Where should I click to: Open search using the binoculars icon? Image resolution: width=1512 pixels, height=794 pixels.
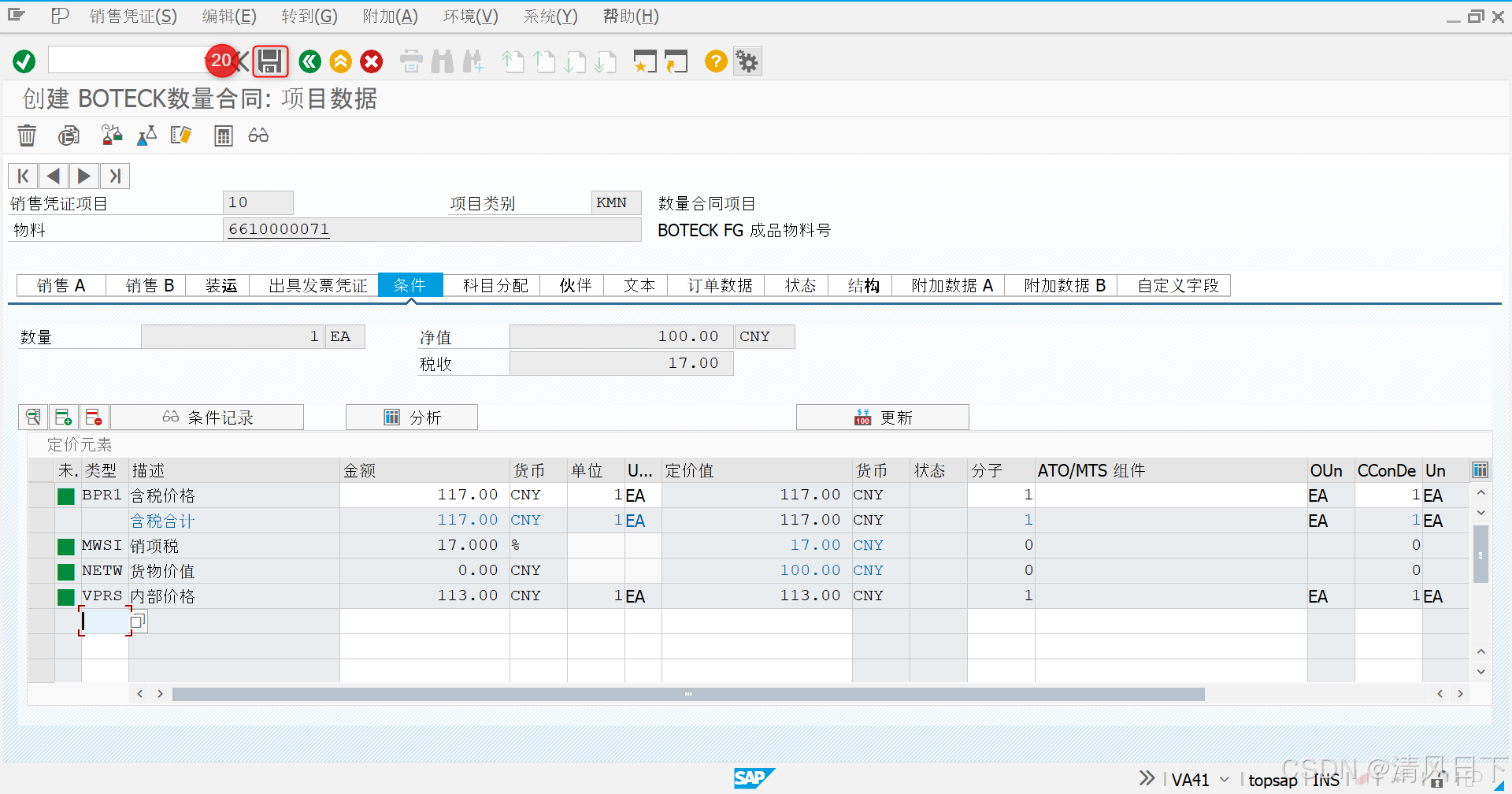[x=443, y=61]
